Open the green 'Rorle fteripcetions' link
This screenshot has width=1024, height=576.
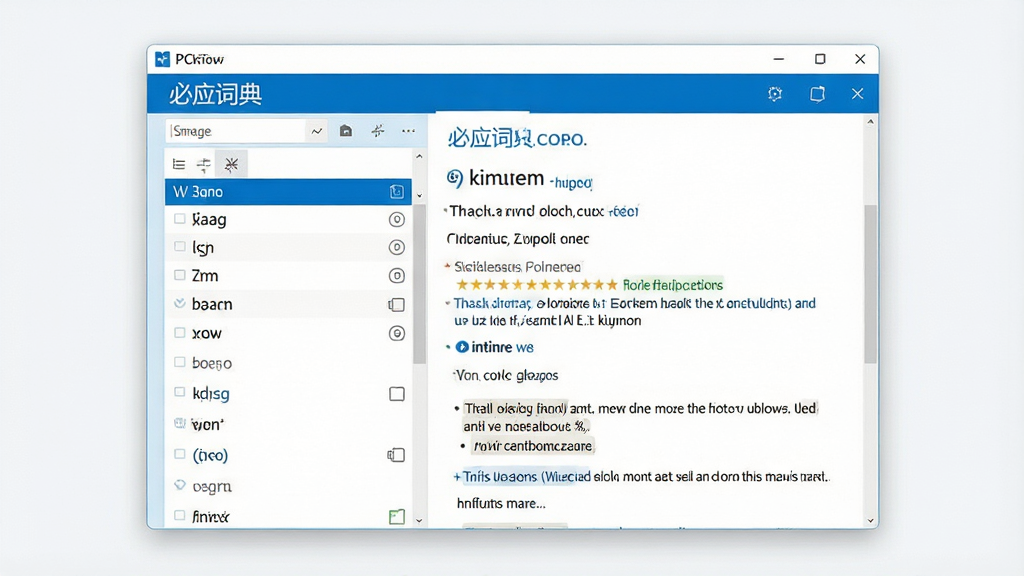pos(673,285)
